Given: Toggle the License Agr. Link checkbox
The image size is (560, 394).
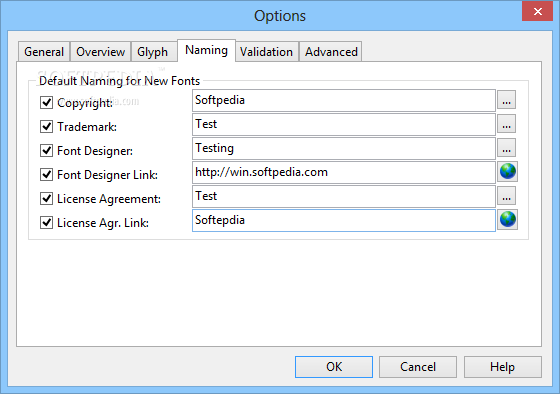Looking at the screenshot, I should point(46,223).
